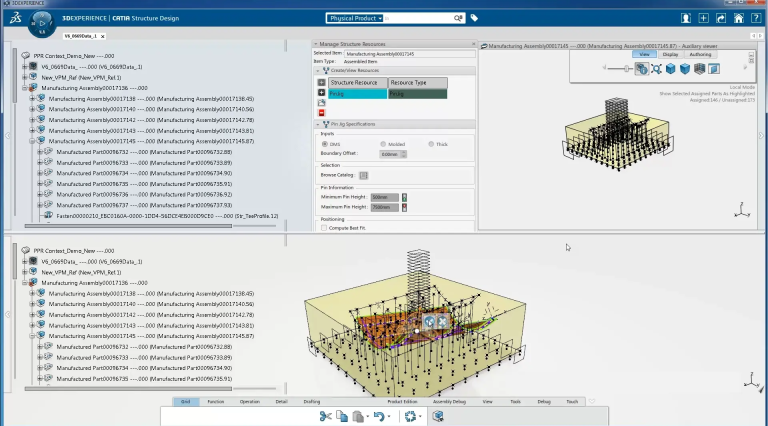
Task: Click the Fit All In icon in viewer toolbar
Action: [656, 68]
